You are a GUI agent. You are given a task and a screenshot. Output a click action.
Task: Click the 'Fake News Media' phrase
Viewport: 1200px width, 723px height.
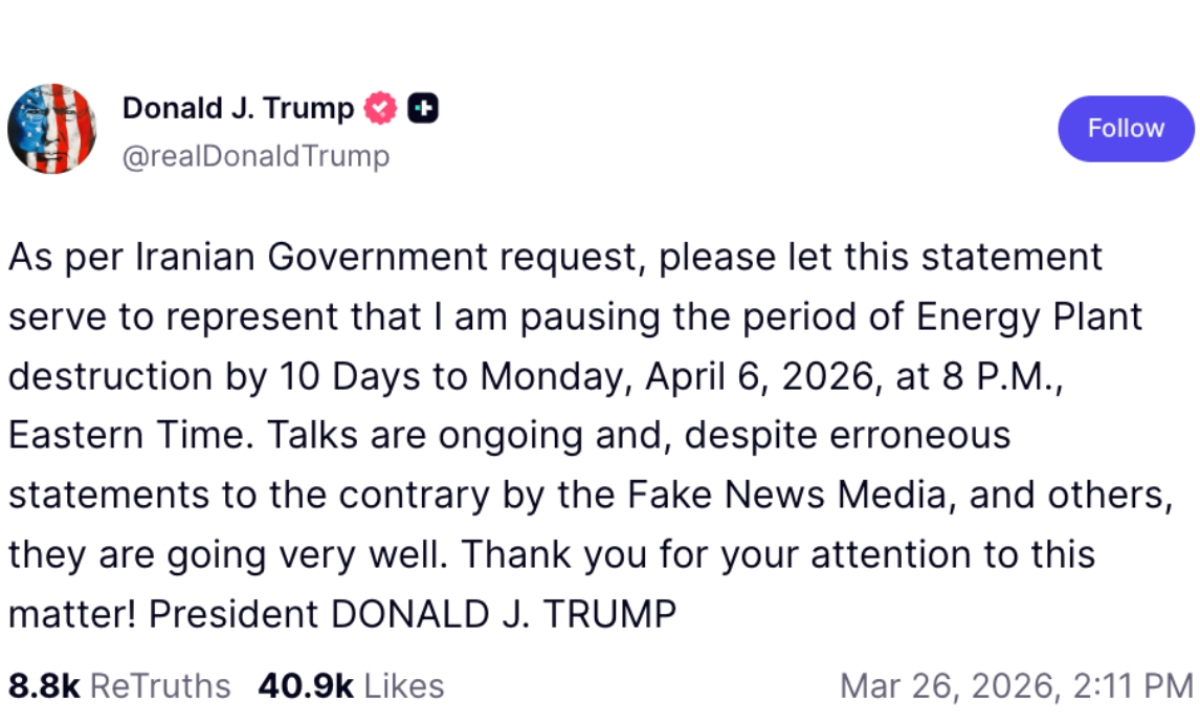tap(805, 495)
